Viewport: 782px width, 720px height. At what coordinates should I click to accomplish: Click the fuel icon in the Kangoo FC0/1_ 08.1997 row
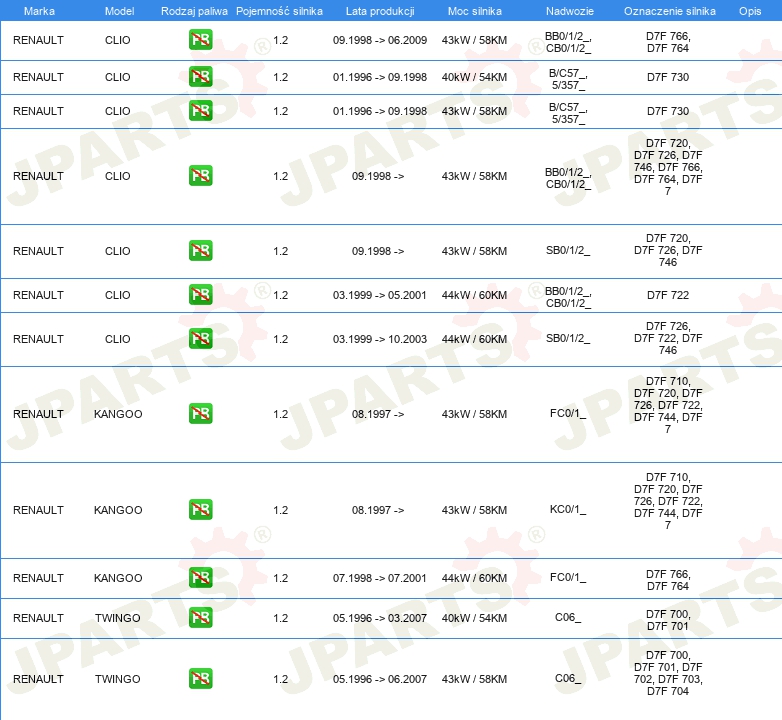coord(200,414)
